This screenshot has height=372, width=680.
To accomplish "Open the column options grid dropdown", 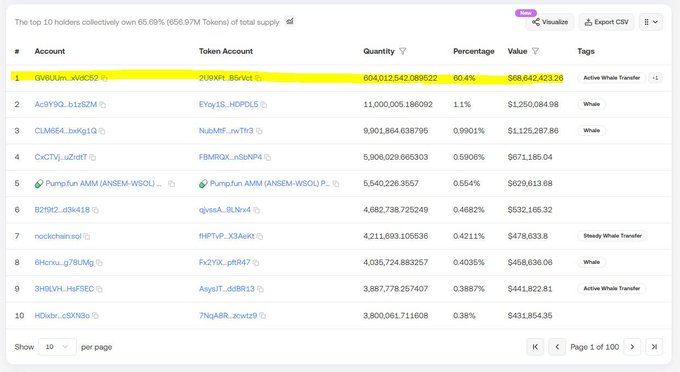I will click(x=651, y=22).
